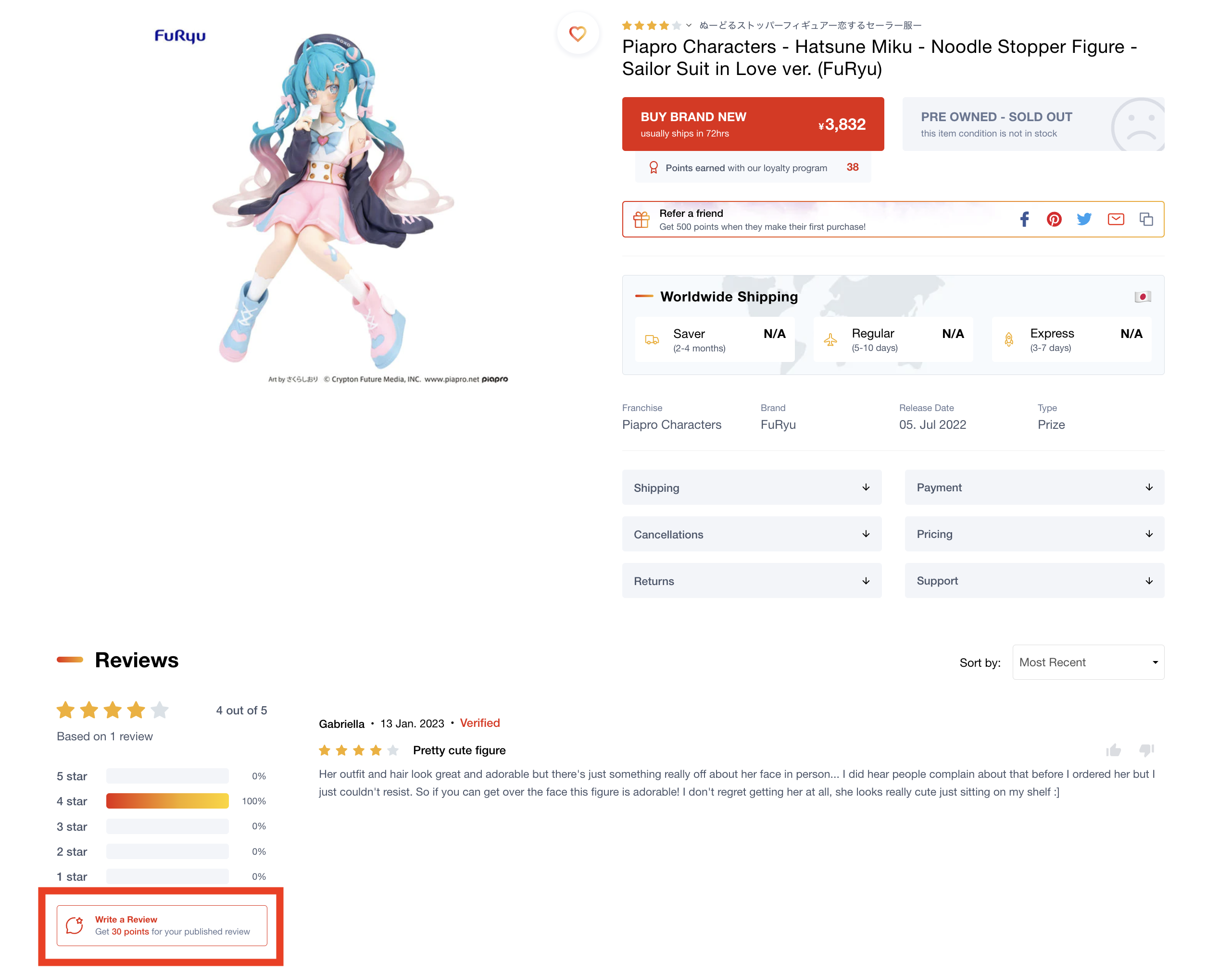Open the Most Recent sort dropdown

point(1088,662)
